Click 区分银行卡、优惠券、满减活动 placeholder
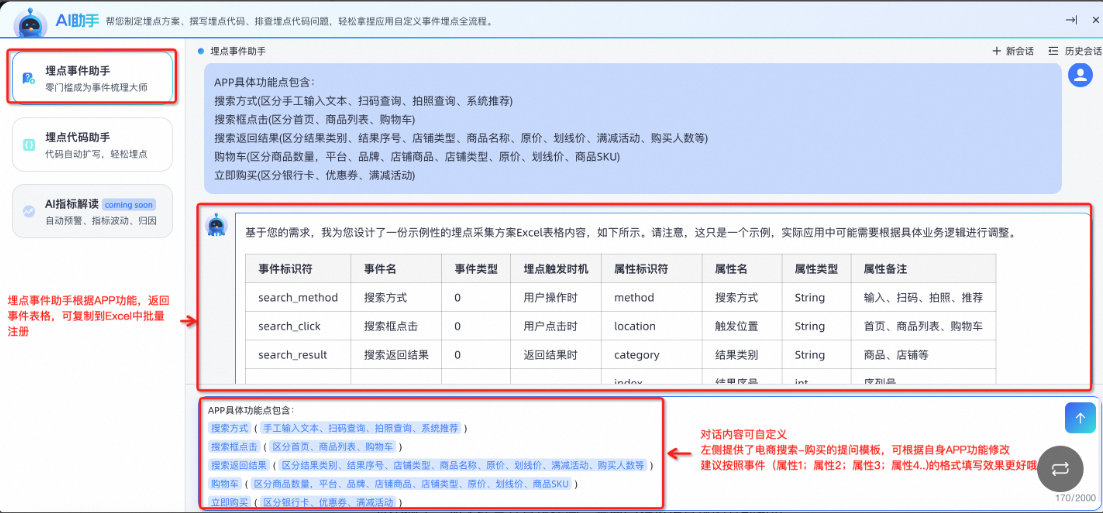 (328, 502)
